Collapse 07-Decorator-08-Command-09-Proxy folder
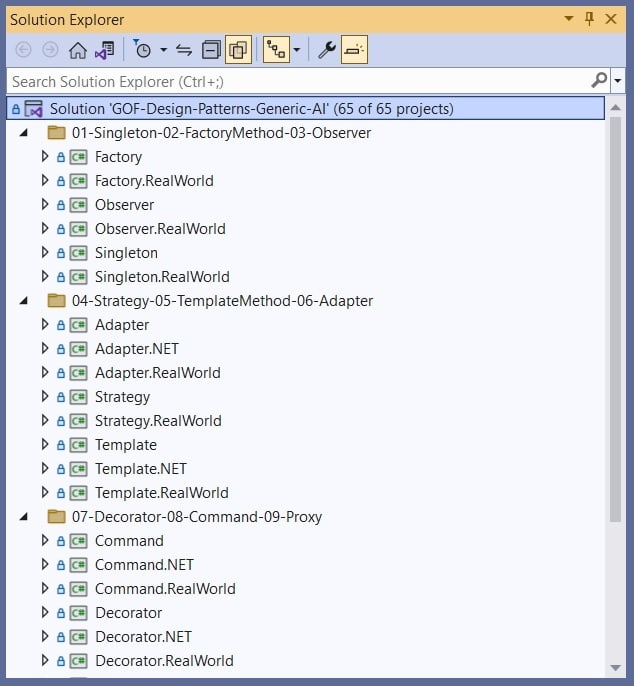The height and width of the screenshot is (686, 634). tap(24, 517)
